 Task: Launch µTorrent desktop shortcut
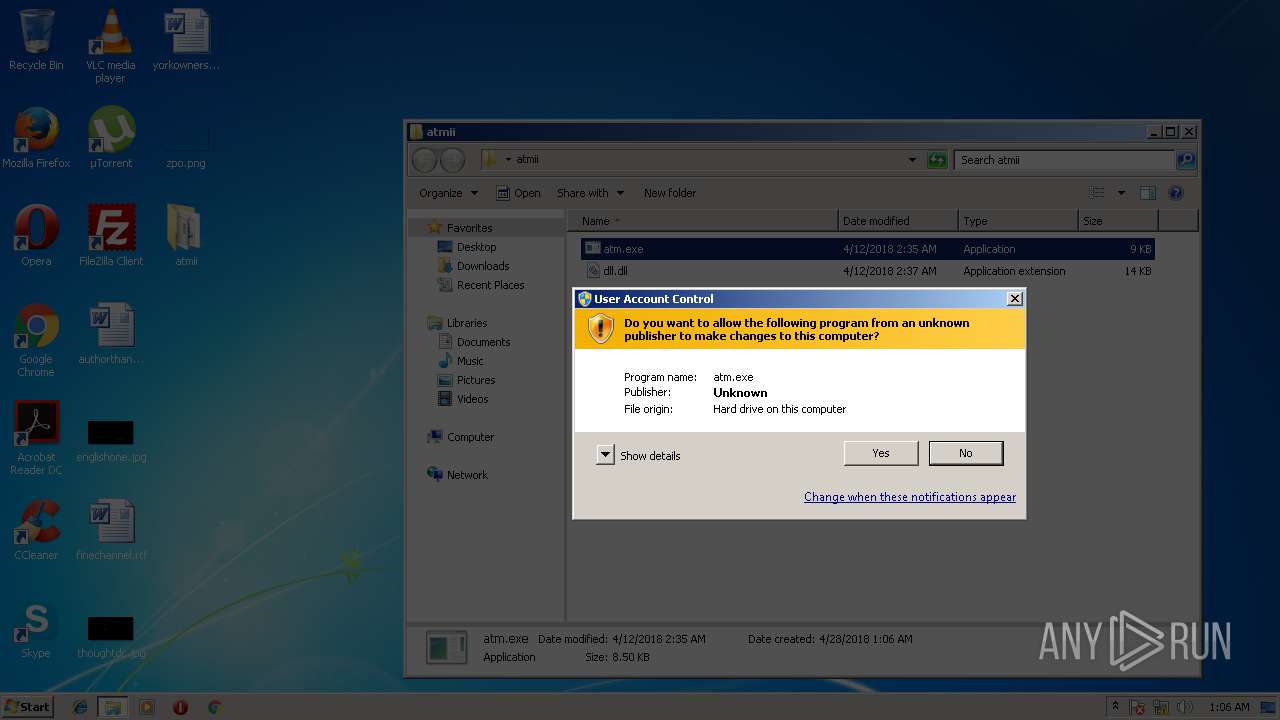pos(110,138)
